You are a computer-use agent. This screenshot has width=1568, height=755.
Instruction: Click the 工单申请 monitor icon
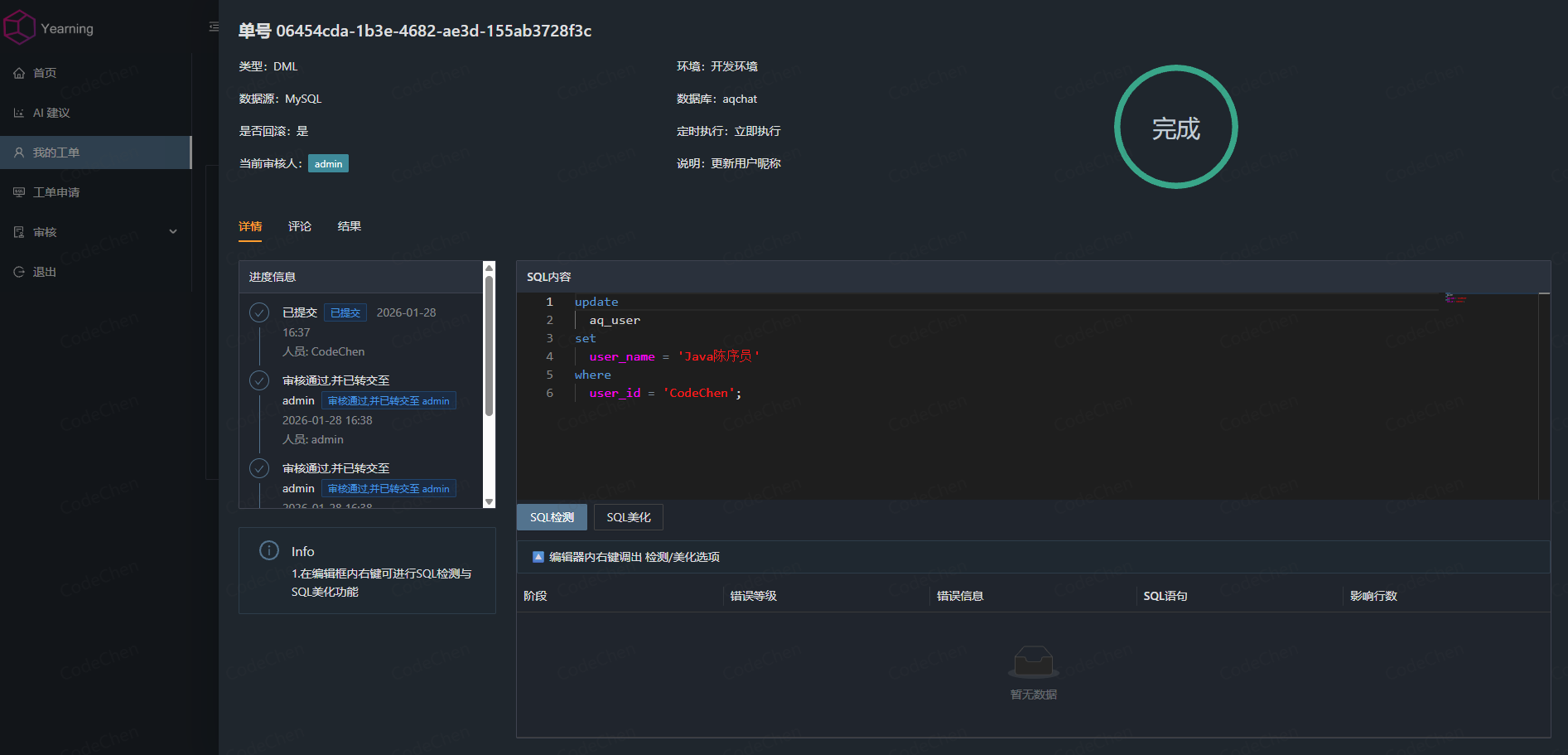pos(19,192)
